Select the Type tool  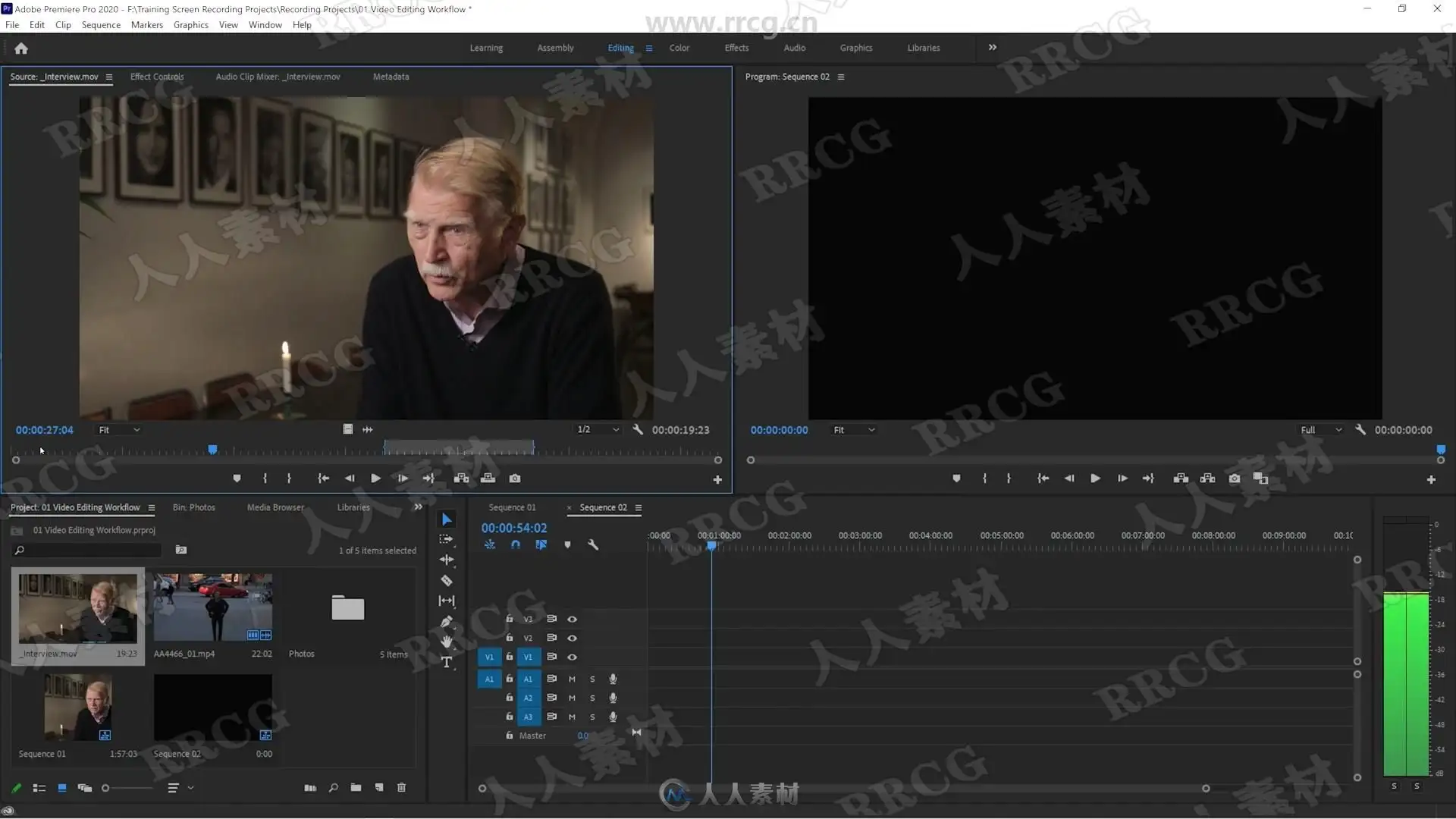coord(447,662)
